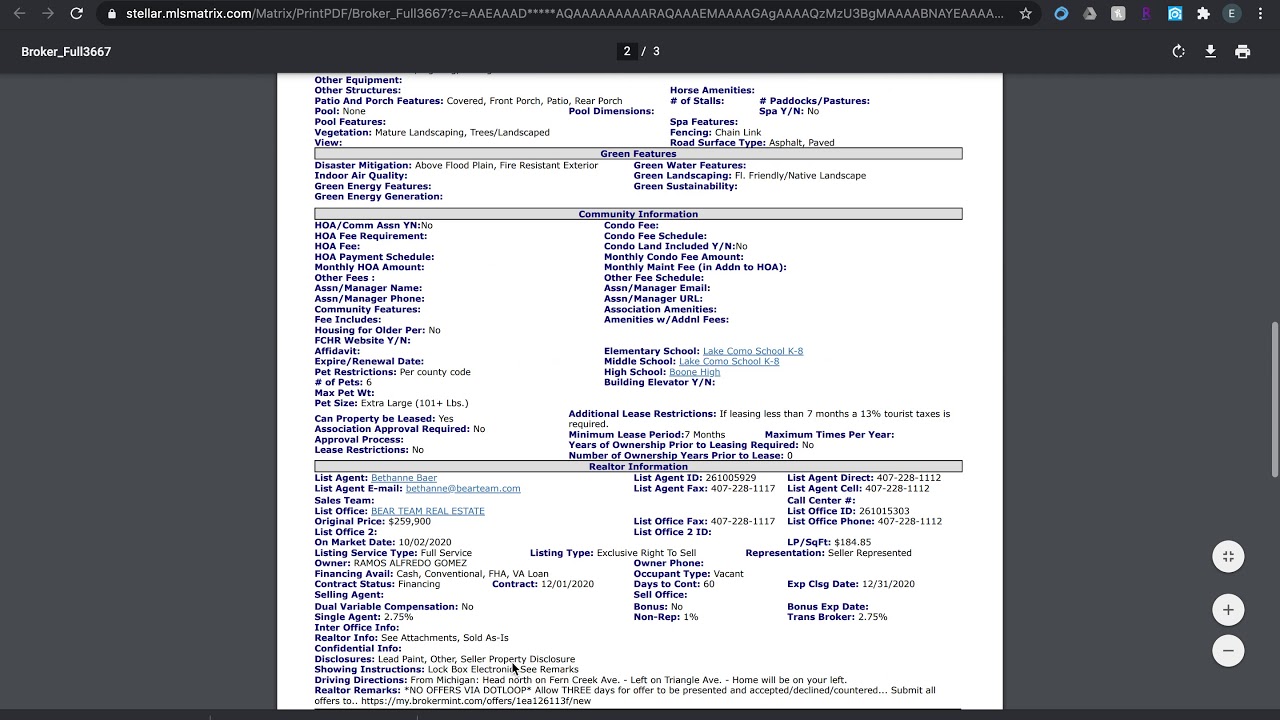Viewport: 1280px width, 720px height.
Task: Print the PDF document
Action: click(1242, 52)
